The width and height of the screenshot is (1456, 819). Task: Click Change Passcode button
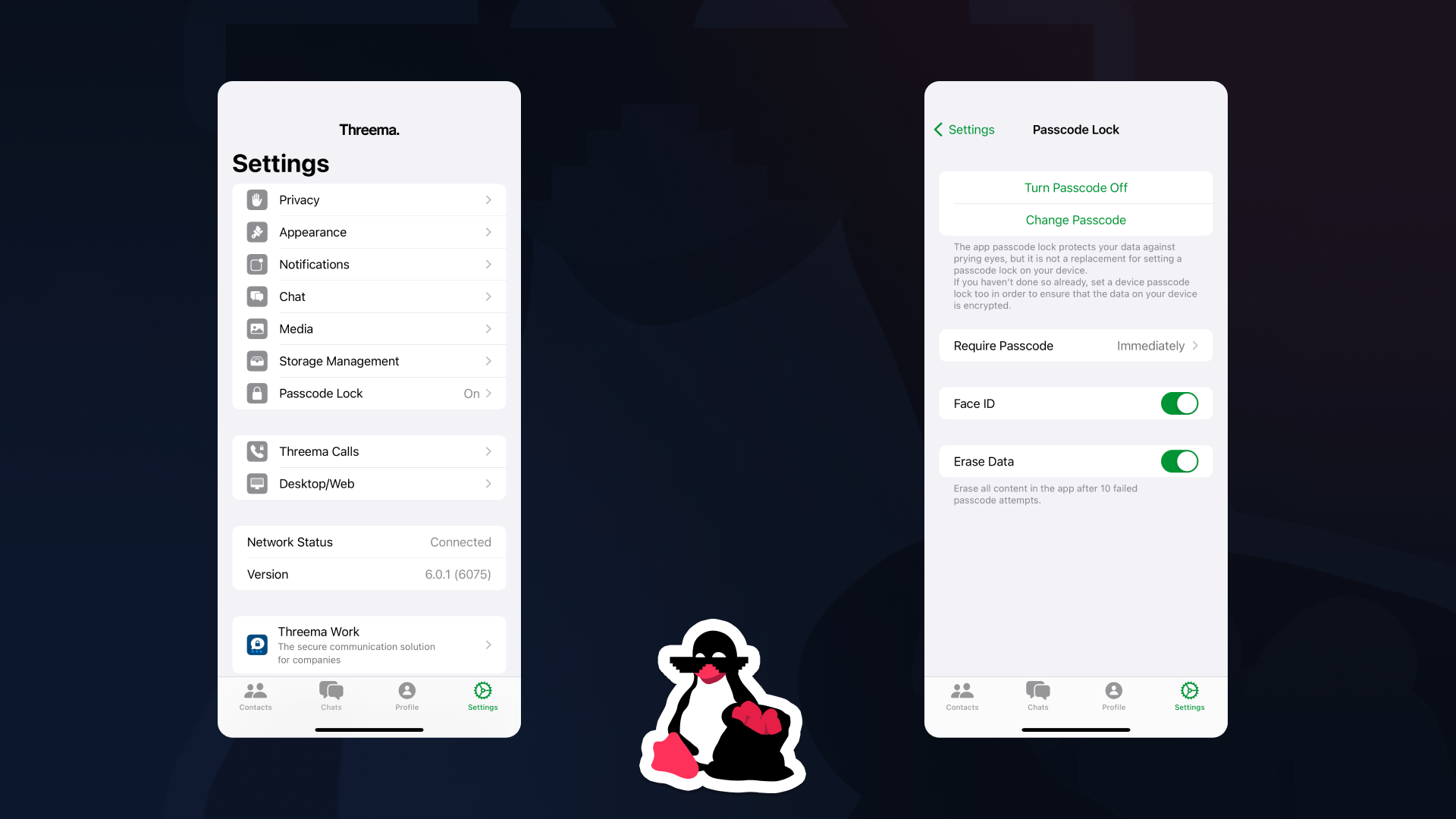point(1076,220)
